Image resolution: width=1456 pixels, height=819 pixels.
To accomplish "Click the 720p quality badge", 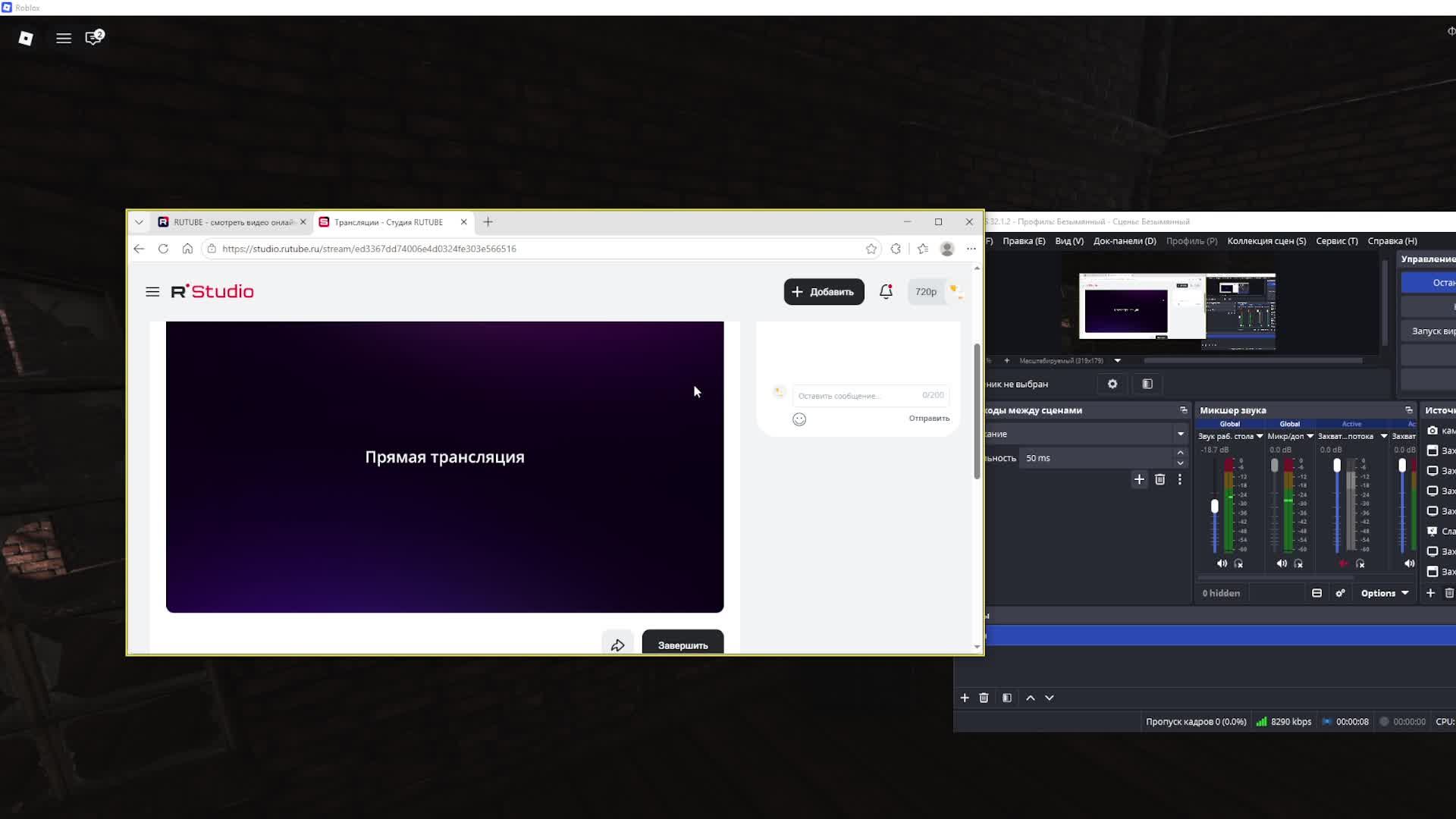I will [926, 292].
